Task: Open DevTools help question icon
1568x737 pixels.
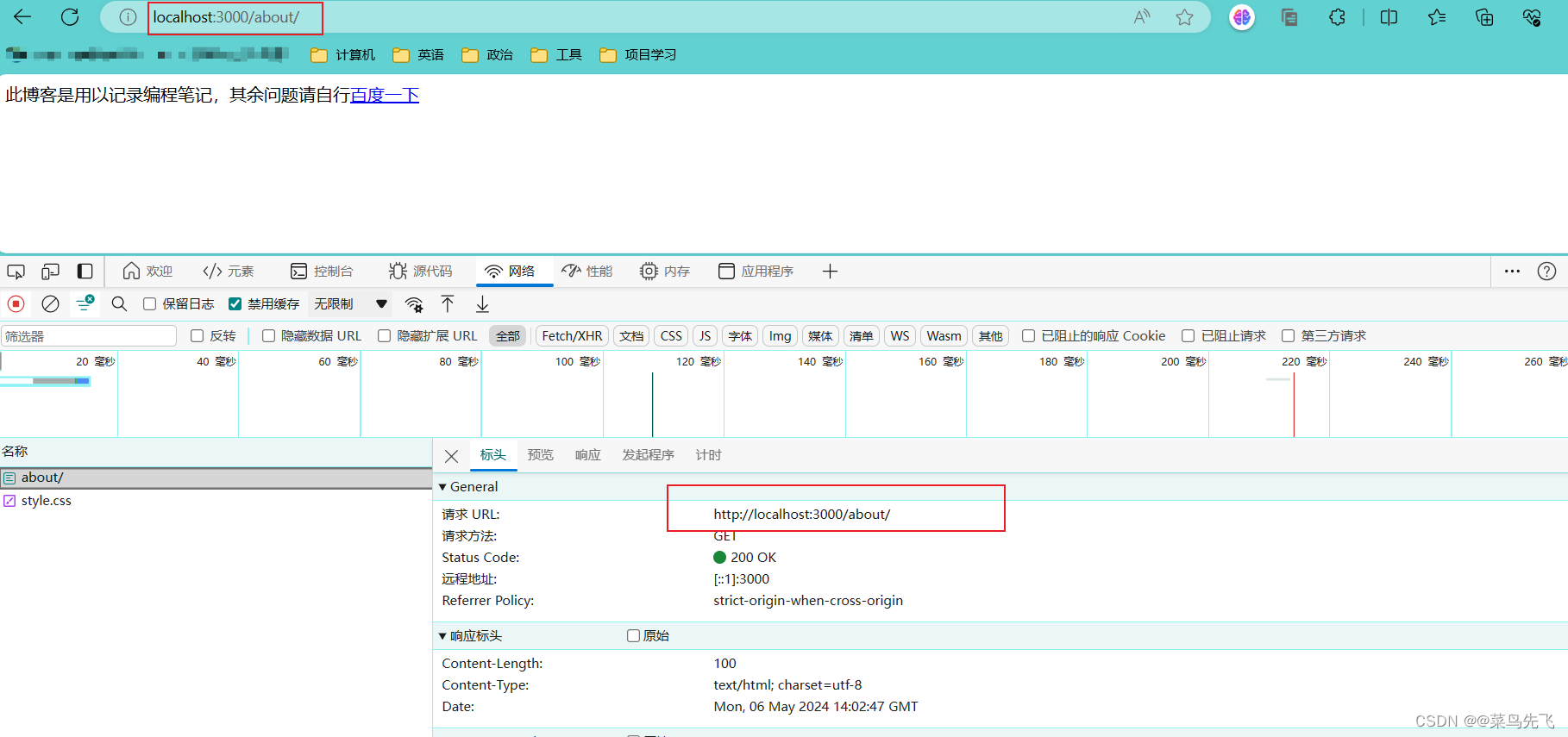Action: (x=1546, y=271)
